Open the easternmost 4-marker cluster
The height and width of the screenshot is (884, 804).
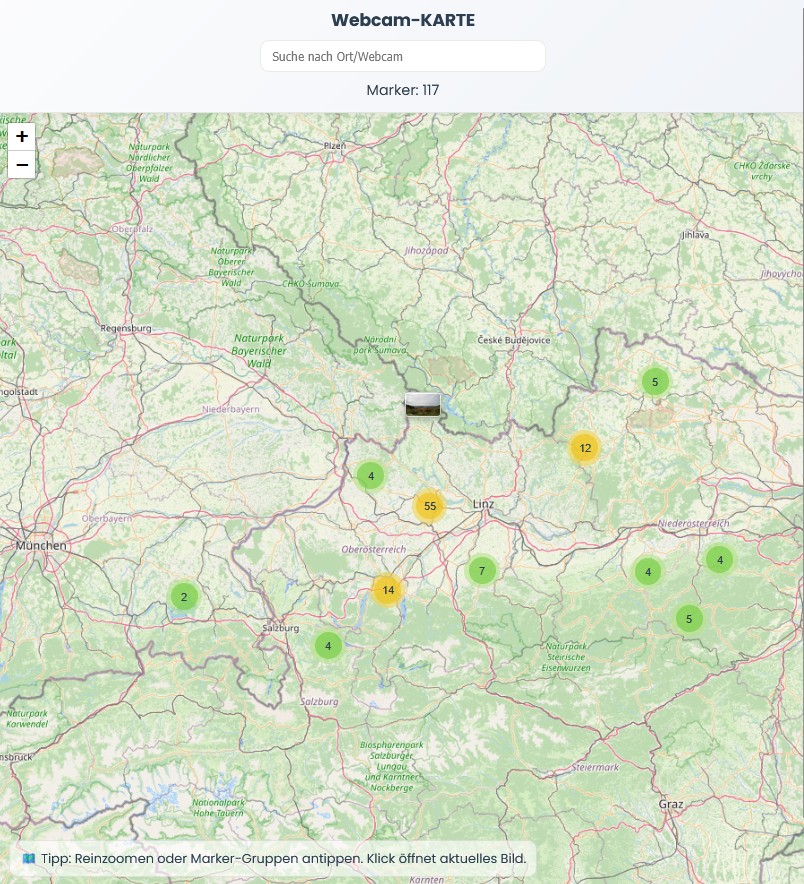[719, 560]
